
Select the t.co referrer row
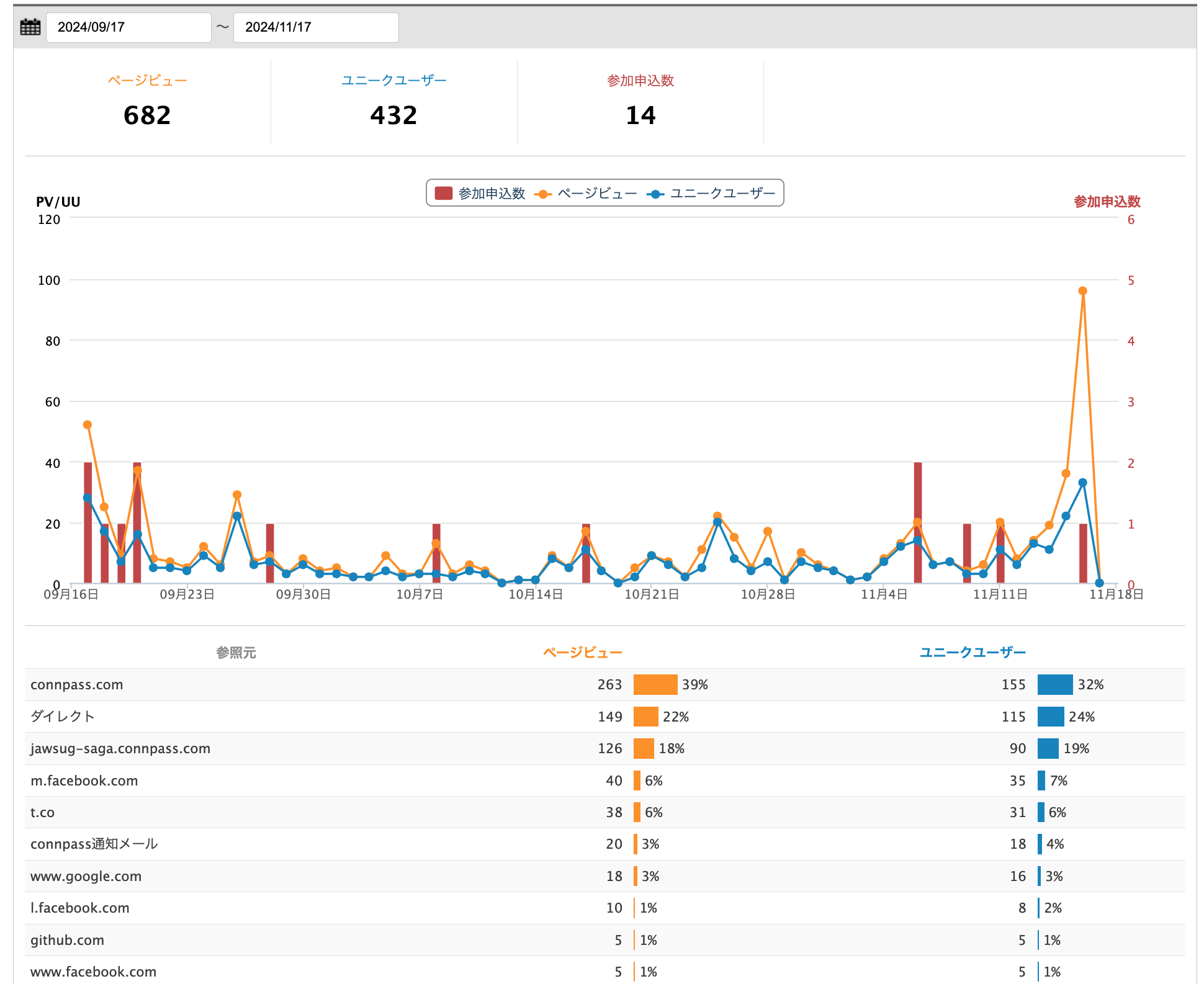(605, 812)
